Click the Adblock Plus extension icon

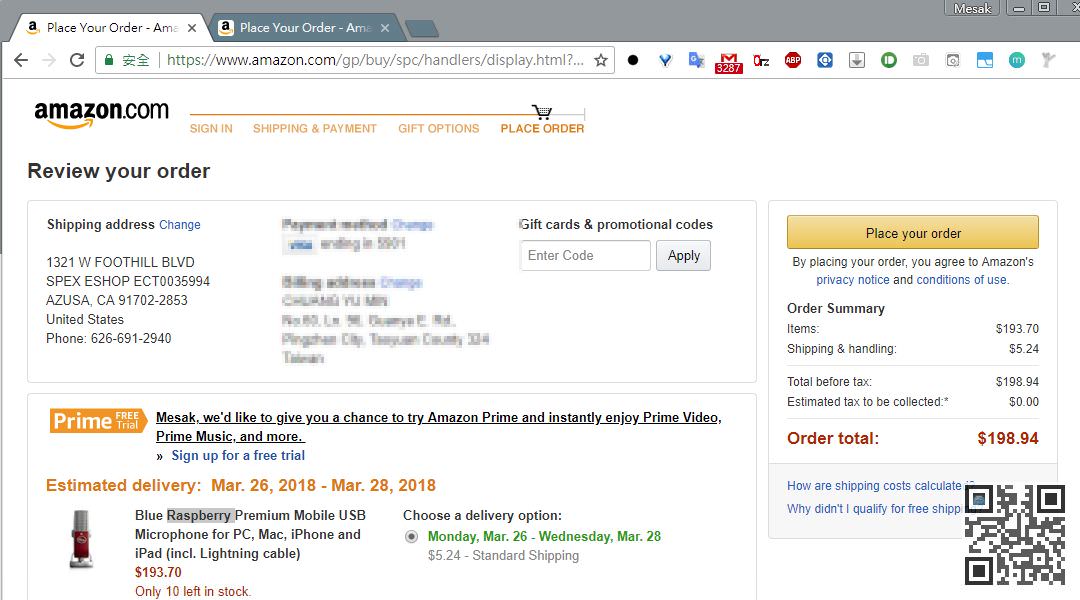pyautogui.click(x=793, y=60)
